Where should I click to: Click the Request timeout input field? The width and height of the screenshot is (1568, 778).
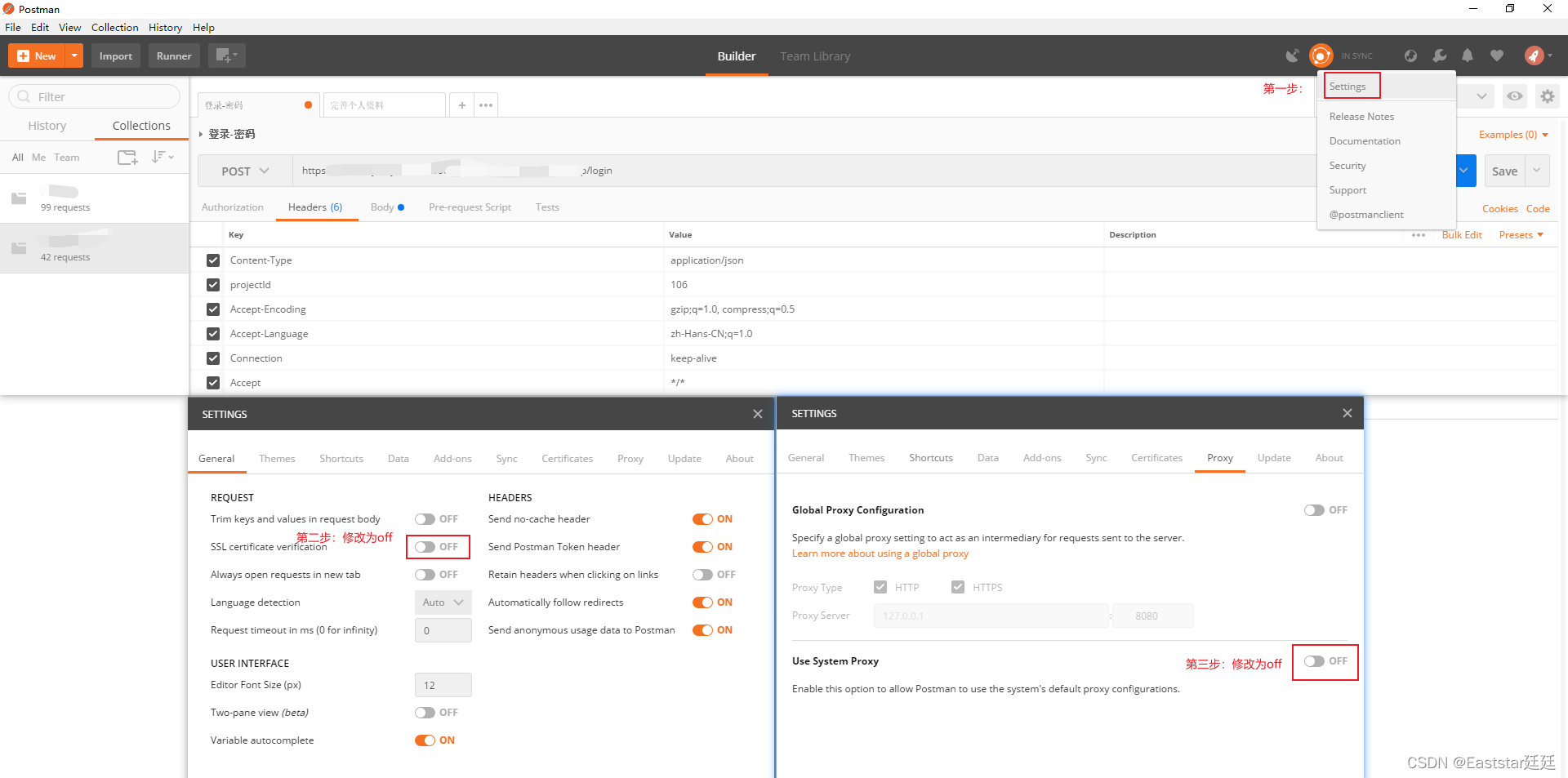point(443,630)
